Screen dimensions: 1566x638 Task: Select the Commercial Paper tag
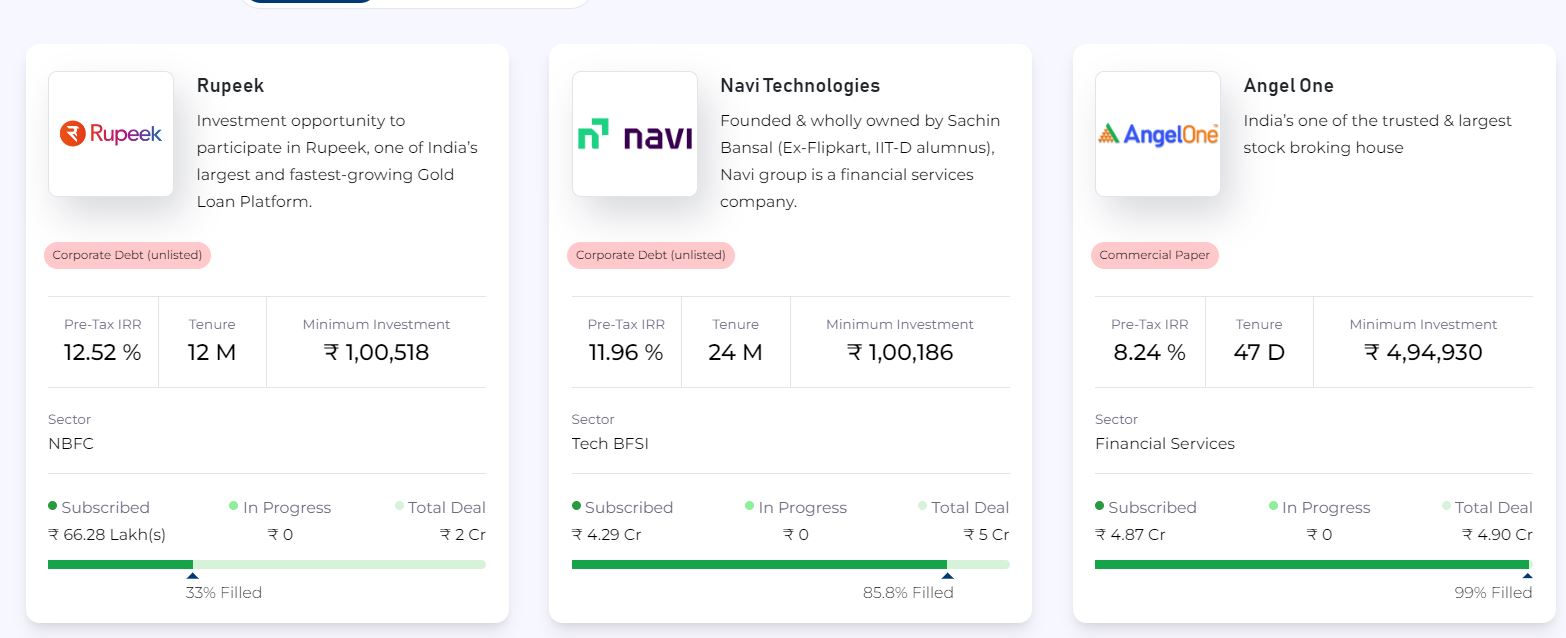coord(1155,255)
